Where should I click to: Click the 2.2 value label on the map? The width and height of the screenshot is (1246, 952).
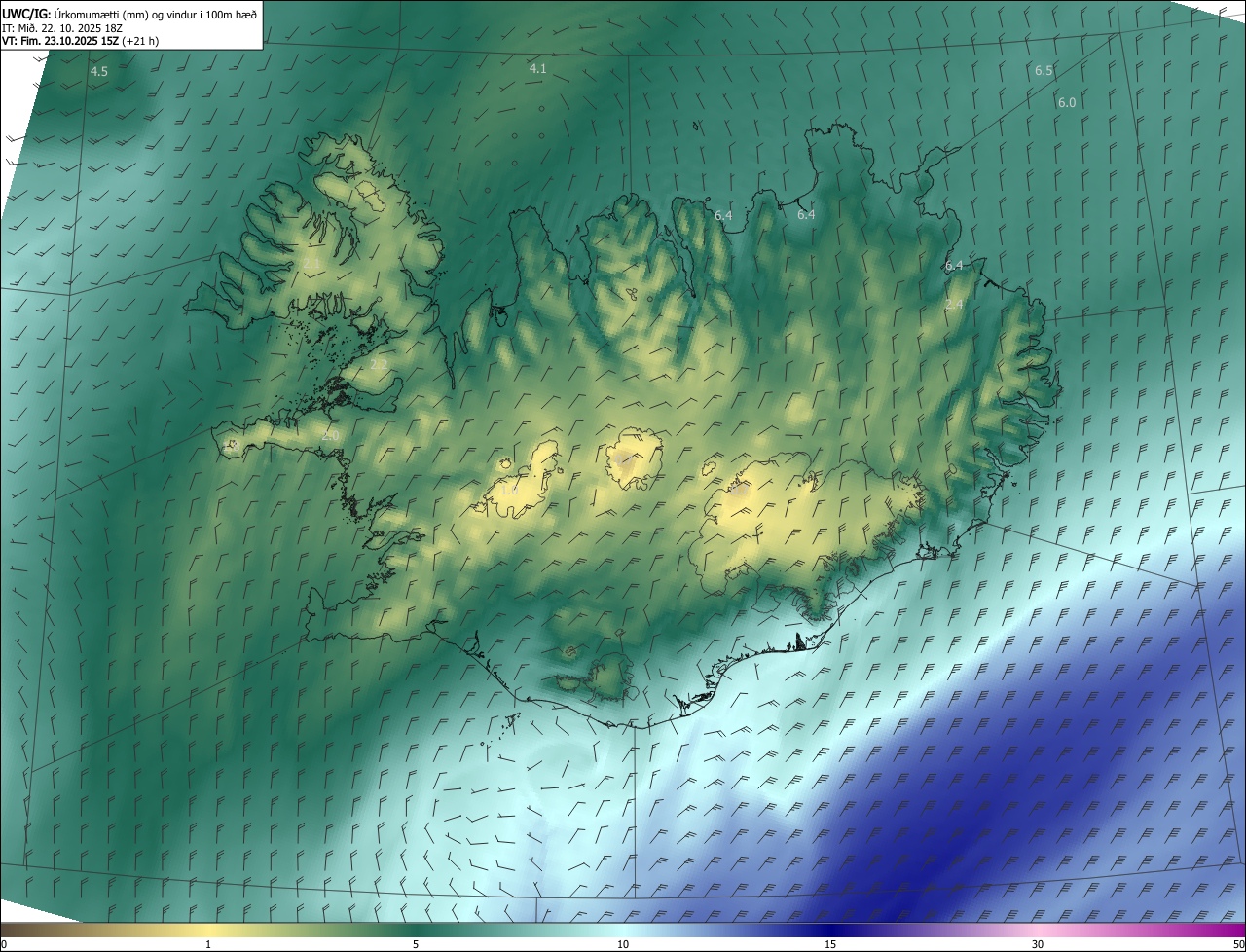pos(379,364)
